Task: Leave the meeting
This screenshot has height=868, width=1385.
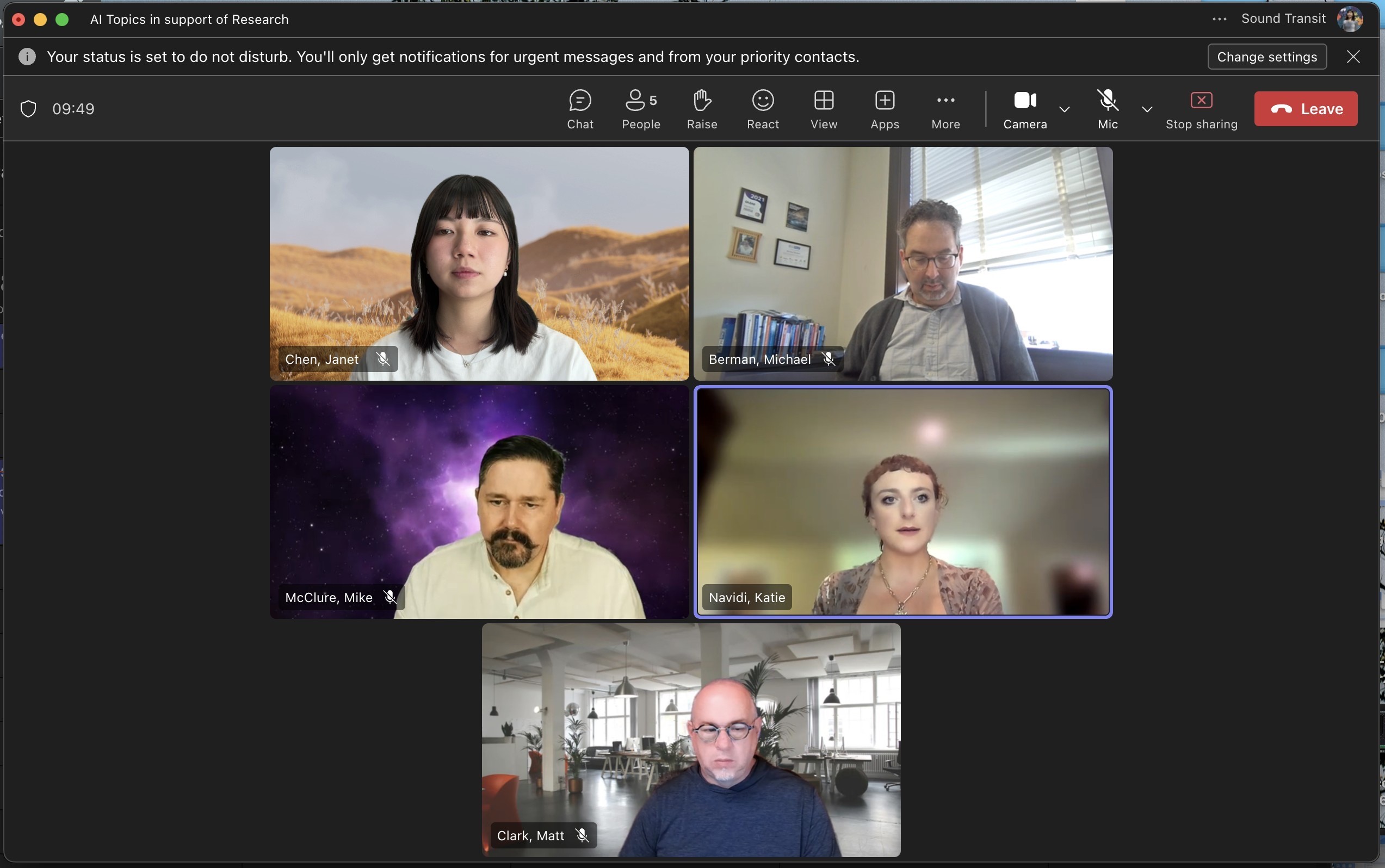Action: point(1305,109)
